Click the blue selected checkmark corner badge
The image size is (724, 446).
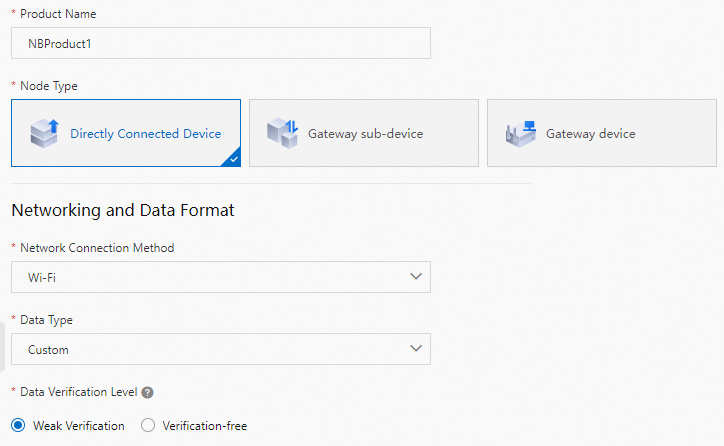pyautogui.click(x=233, y=158)
